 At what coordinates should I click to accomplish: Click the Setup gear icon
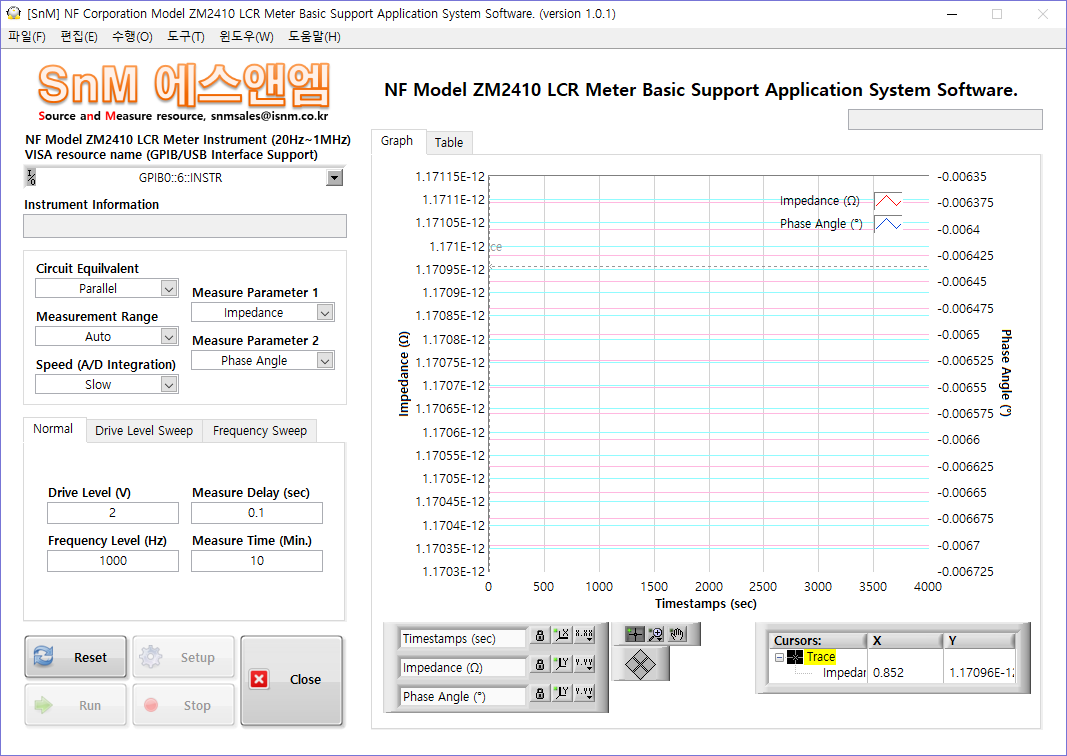(150, 657)
